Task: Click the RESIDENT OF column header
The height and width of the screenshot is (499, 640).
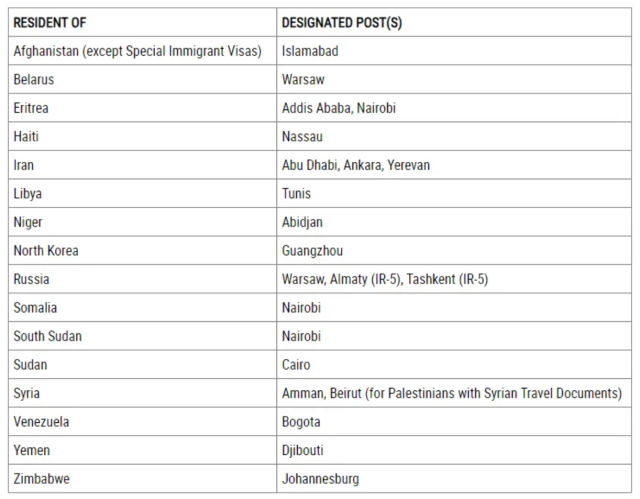Action: tap(142, 22)
